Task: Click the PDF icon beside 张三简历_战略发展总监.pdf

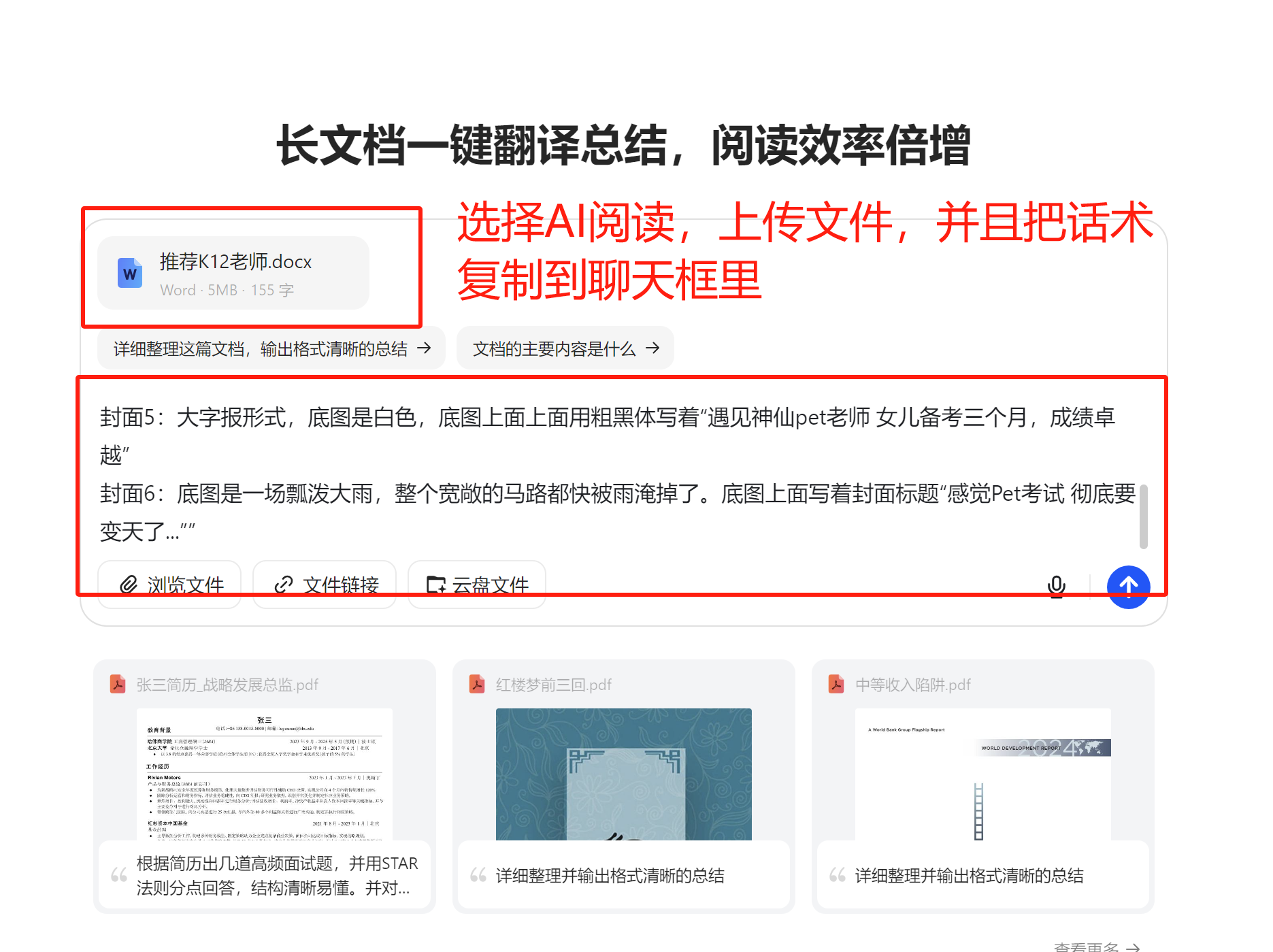Action: click(118, 684)
